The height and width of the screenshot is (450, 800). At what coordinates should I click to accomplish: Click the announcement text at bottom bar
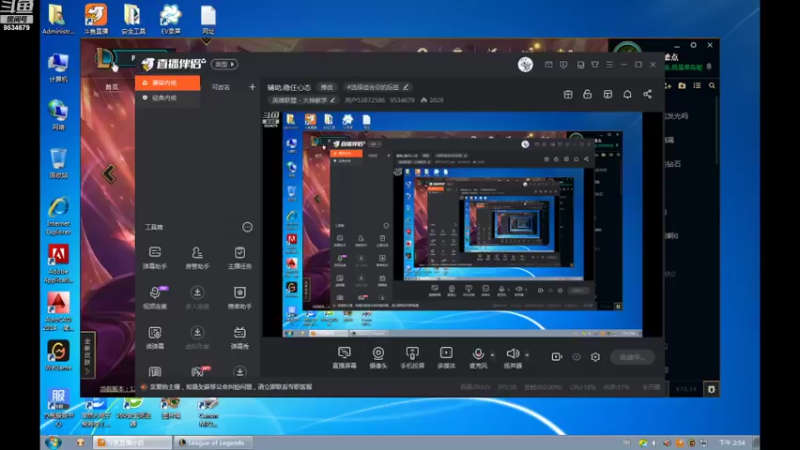(231, 387)
